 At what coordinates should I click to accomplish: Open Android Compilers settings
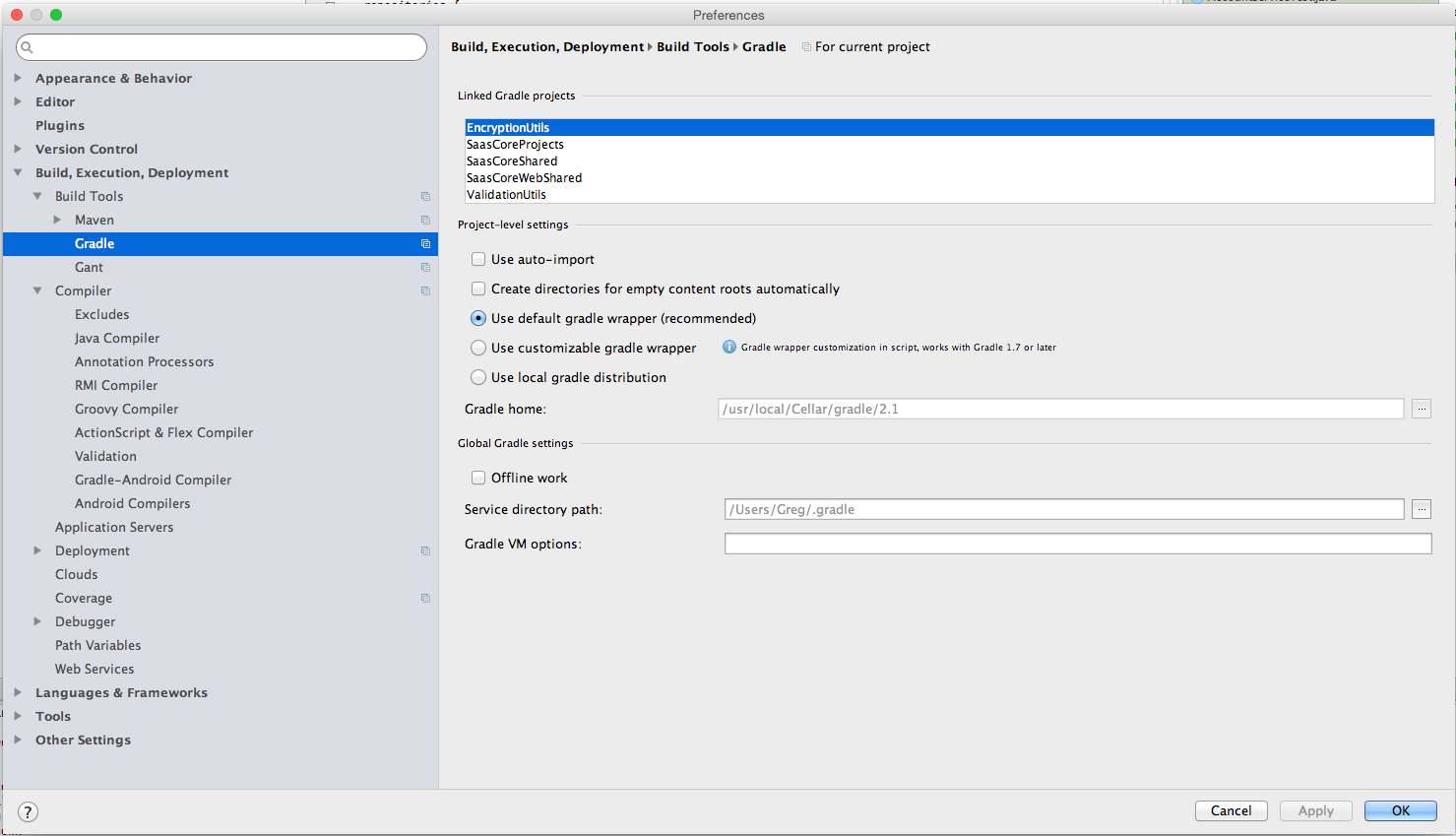pyautogui.click(x=133, y=503)
